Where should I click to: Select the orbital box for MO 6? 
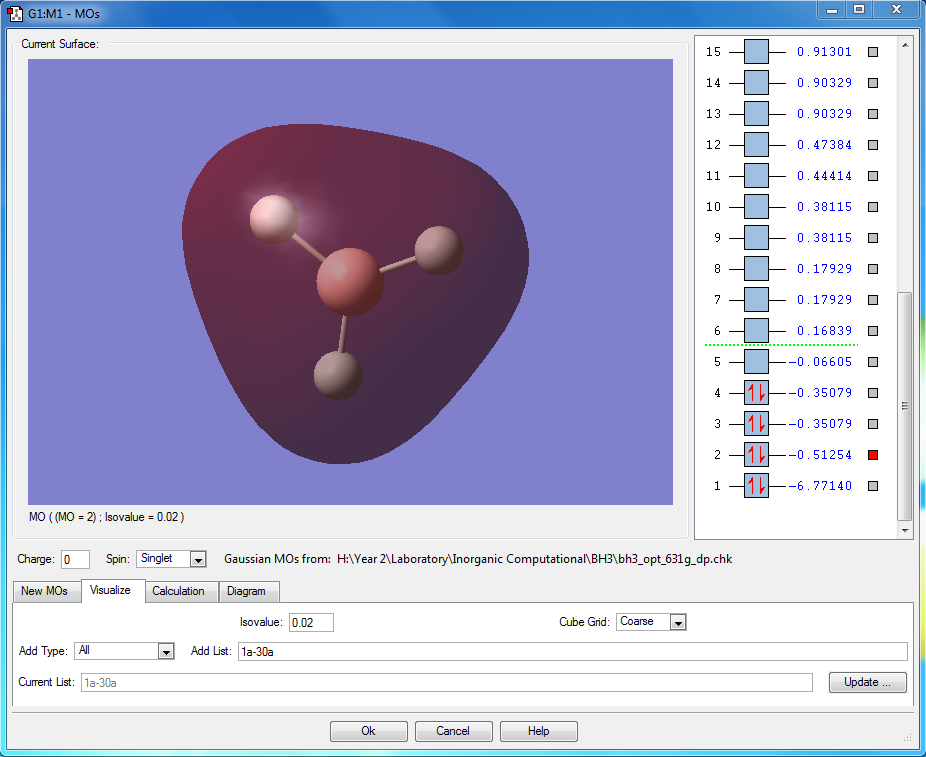[756, 331]
